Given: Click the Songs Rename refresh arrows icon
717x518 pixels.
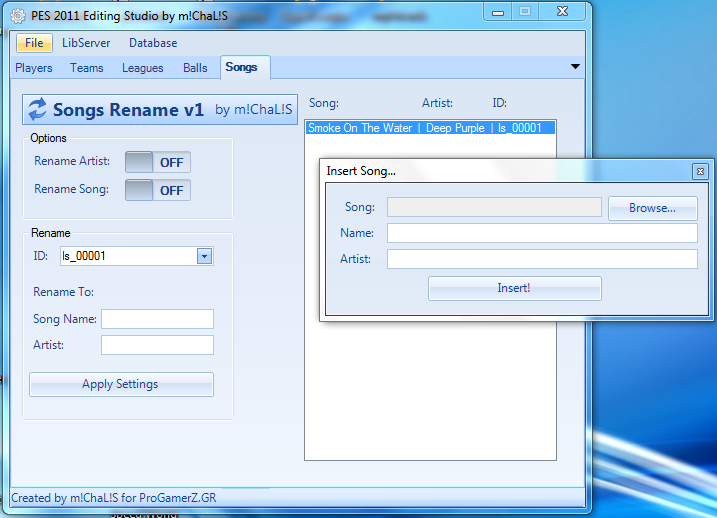Looking at the screenshot, I should point(37,109).
